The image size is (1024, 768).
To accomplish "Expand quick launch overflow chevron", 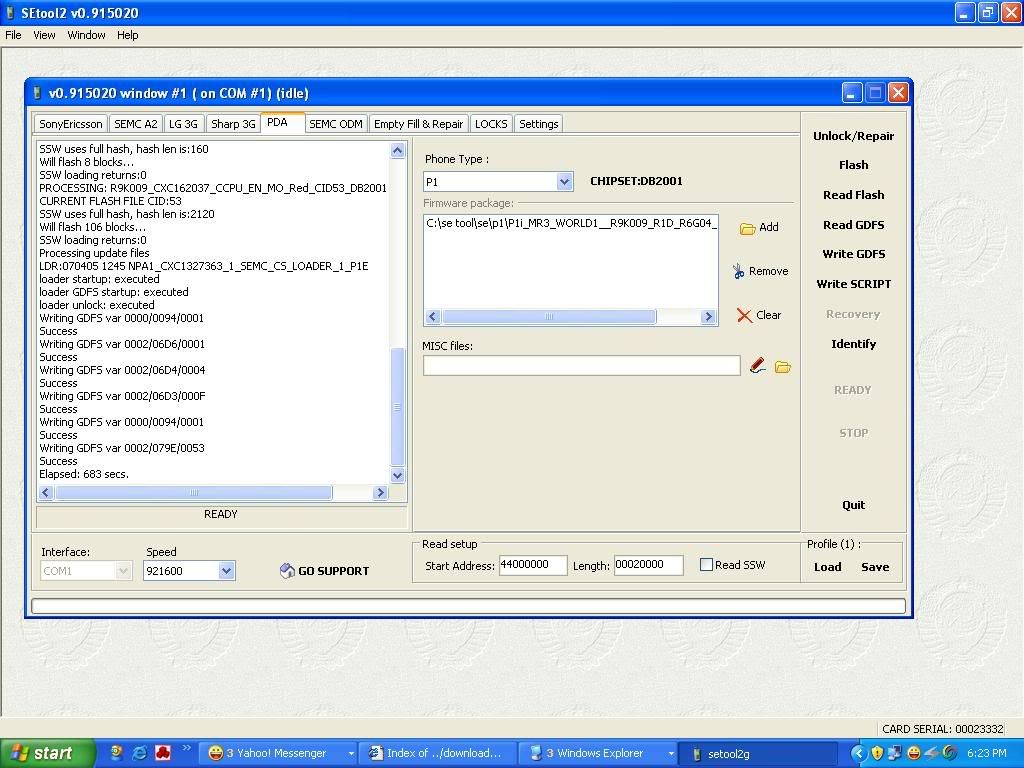I will tap(186, 748).
